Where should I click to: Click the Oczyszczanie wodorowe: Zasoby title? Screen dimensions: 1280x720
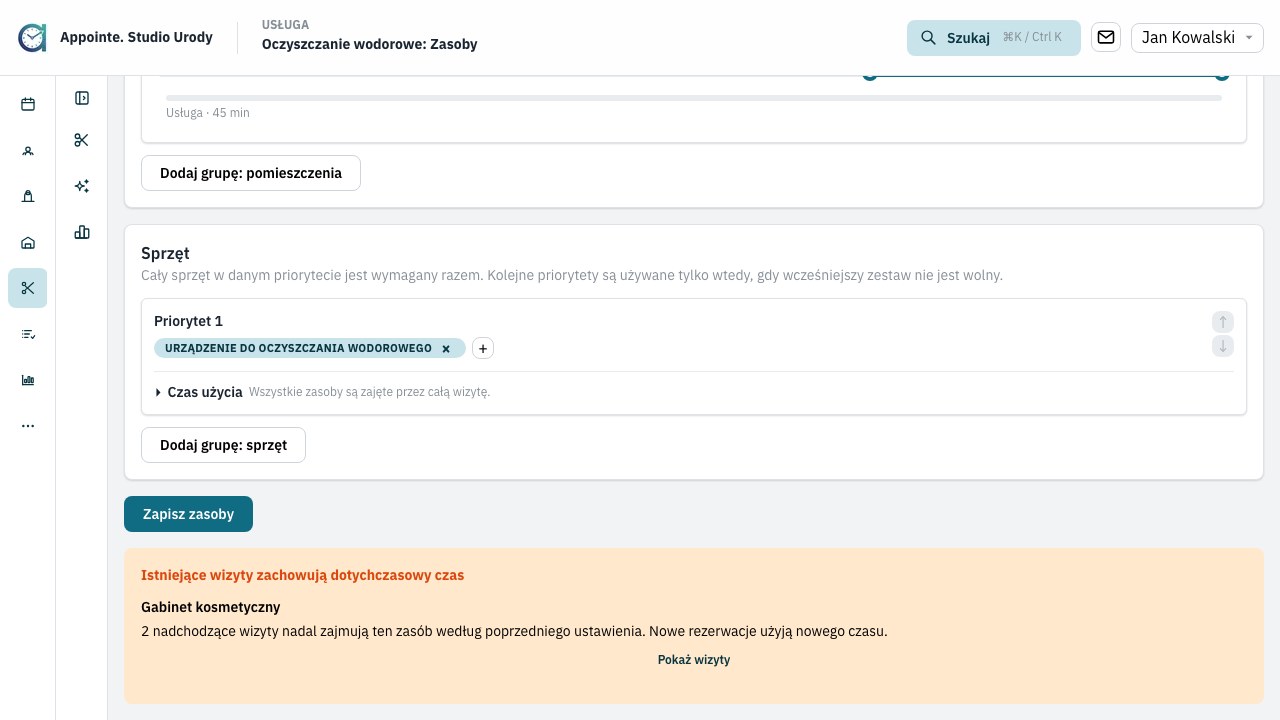point(369,44)
